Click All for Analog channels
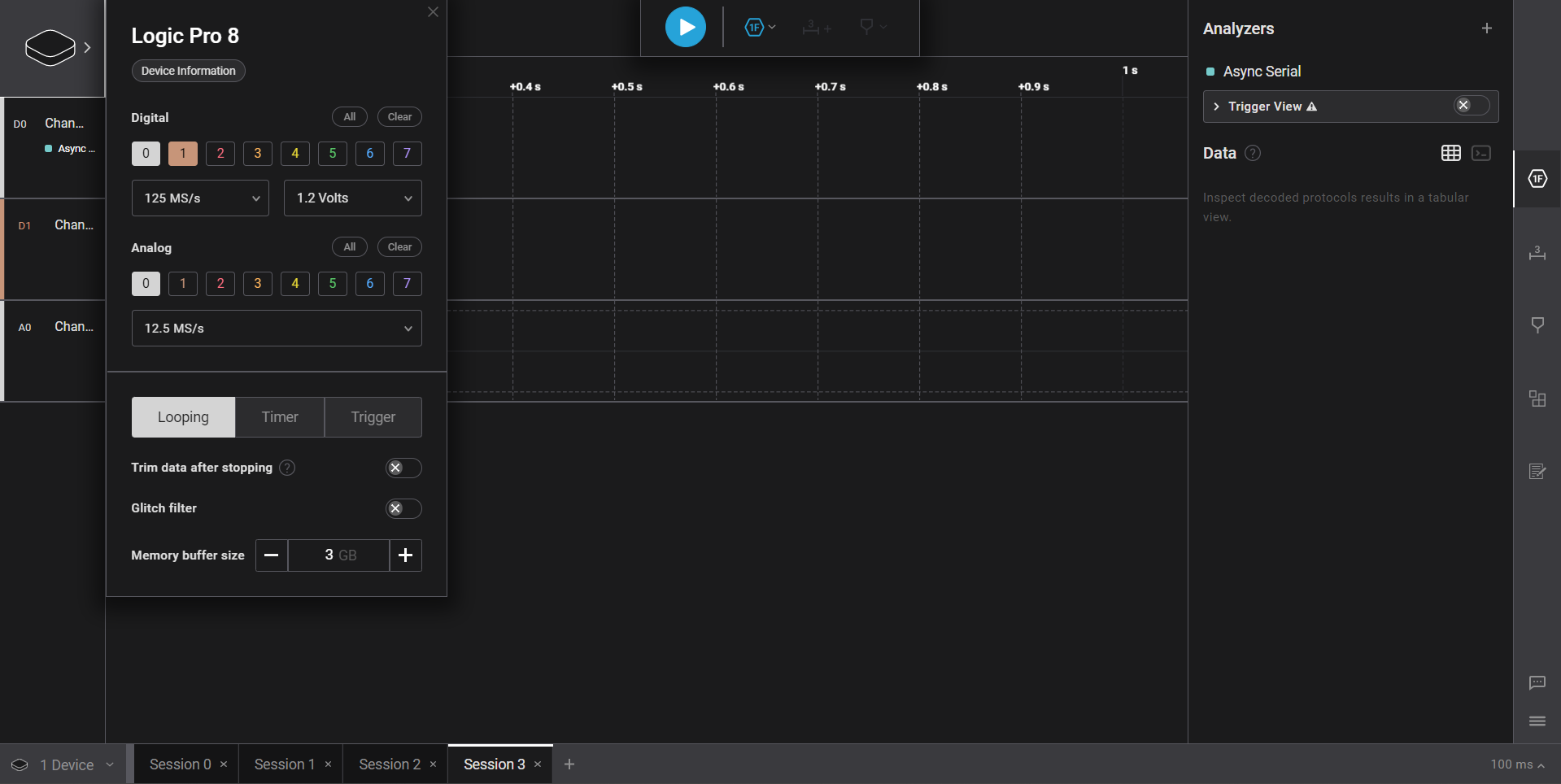Image resolution: width=1561 pixels, height=784 pixels. pos(350,247)
